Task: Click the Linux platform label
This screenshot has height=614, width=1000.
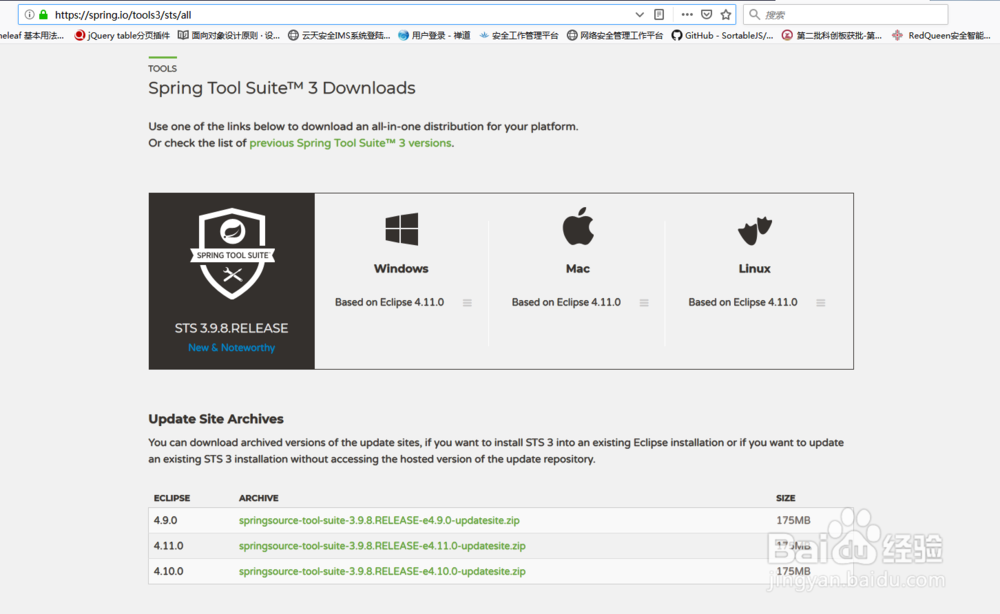Action: (754, 268)
